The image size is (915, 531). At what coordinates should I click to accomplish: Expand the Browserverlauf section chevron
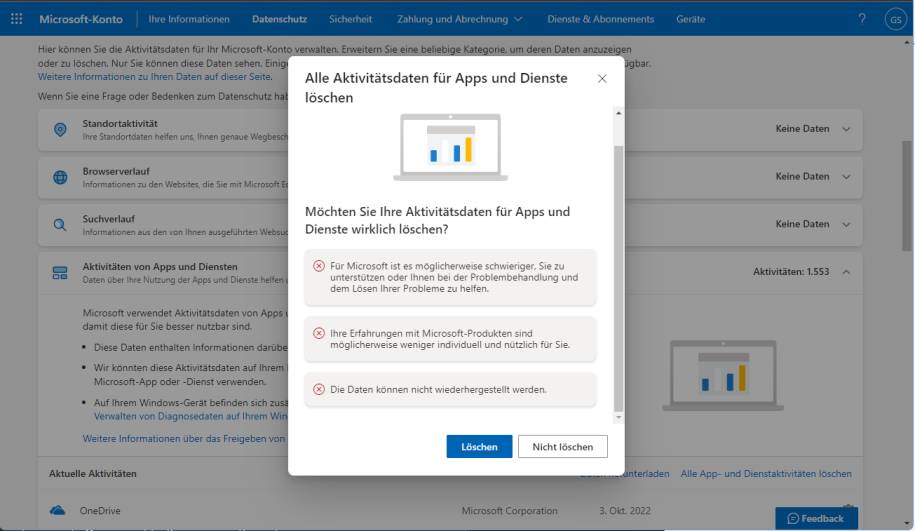(846, 177)
